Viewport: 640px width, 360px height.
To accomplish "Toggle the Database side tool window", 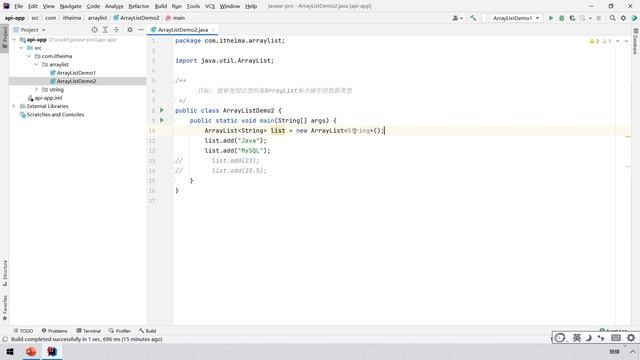I will [x=636, y=41].
